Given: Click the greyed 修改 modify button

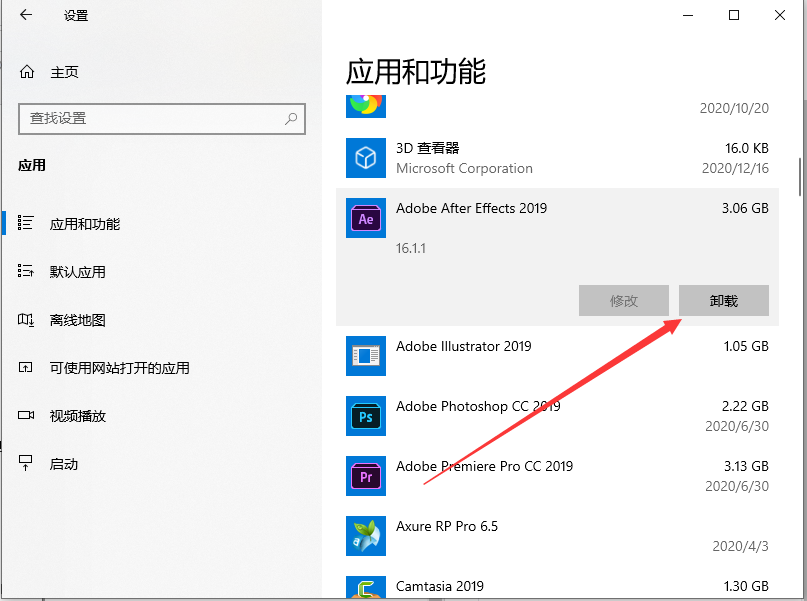Looking at the screenshot, I should tap(624, 300).
